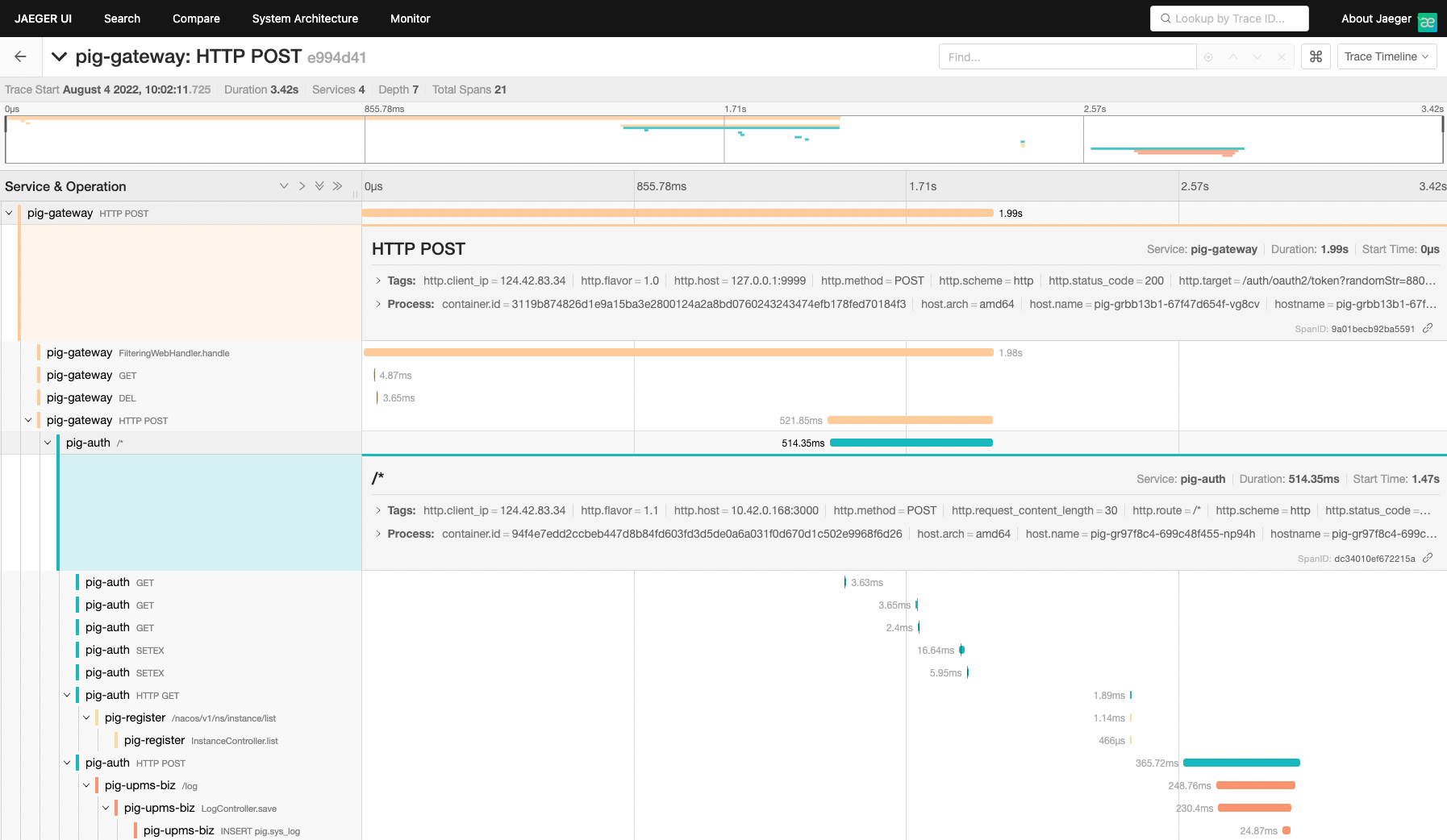This screenshot has height=840, width=1447.
Task: Click expand one level chevron icon
Action: click(x=284, y=186)
